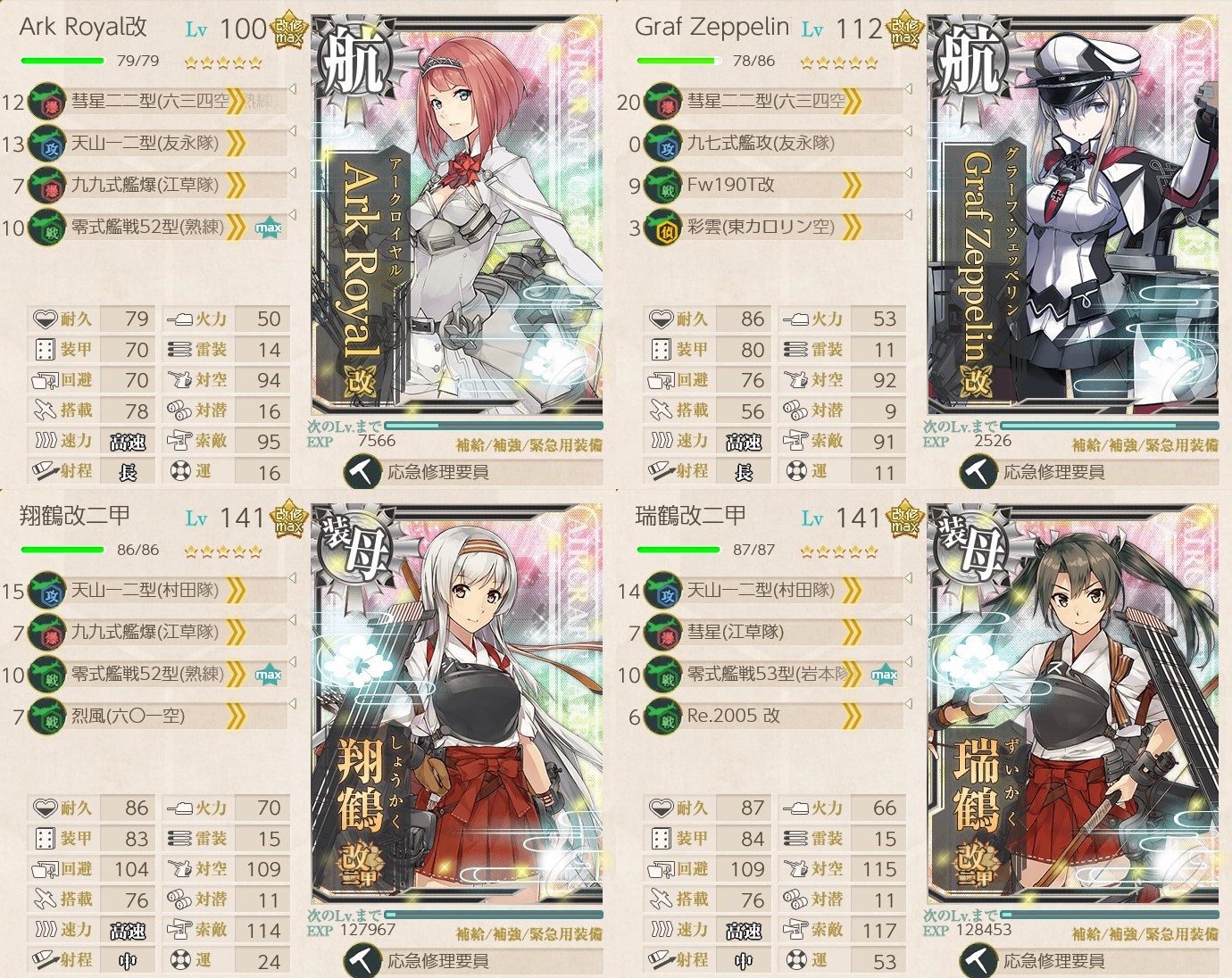
Task: Click max badge on 翔鶴's 零式艦戦52型(熟練)
Action: (x=268, y=675)
